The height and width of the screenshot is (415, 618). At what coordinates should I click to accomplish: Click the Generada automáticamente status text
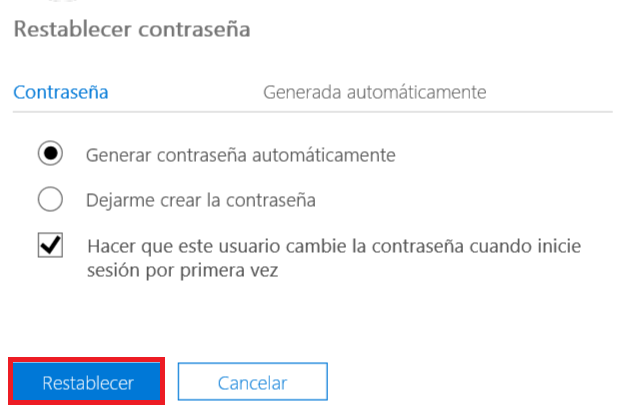point(374,92)
